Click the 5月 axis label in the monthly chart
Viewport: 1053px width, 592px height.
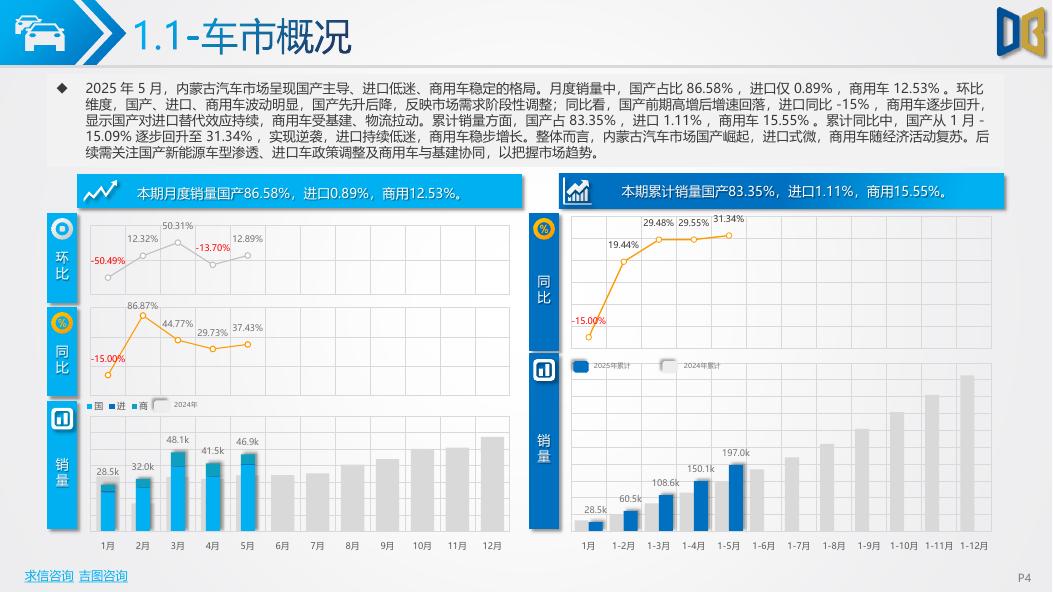247,546
